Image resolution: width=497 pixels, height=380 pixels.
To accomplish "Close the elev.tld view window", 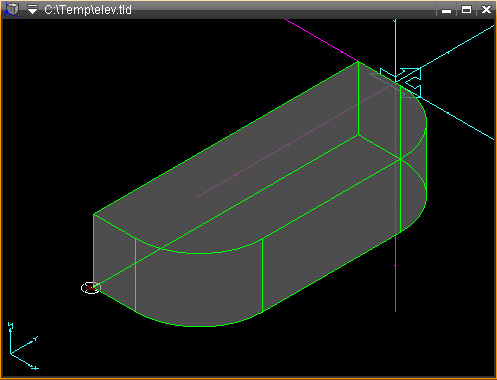I will (x=486, y=10).
